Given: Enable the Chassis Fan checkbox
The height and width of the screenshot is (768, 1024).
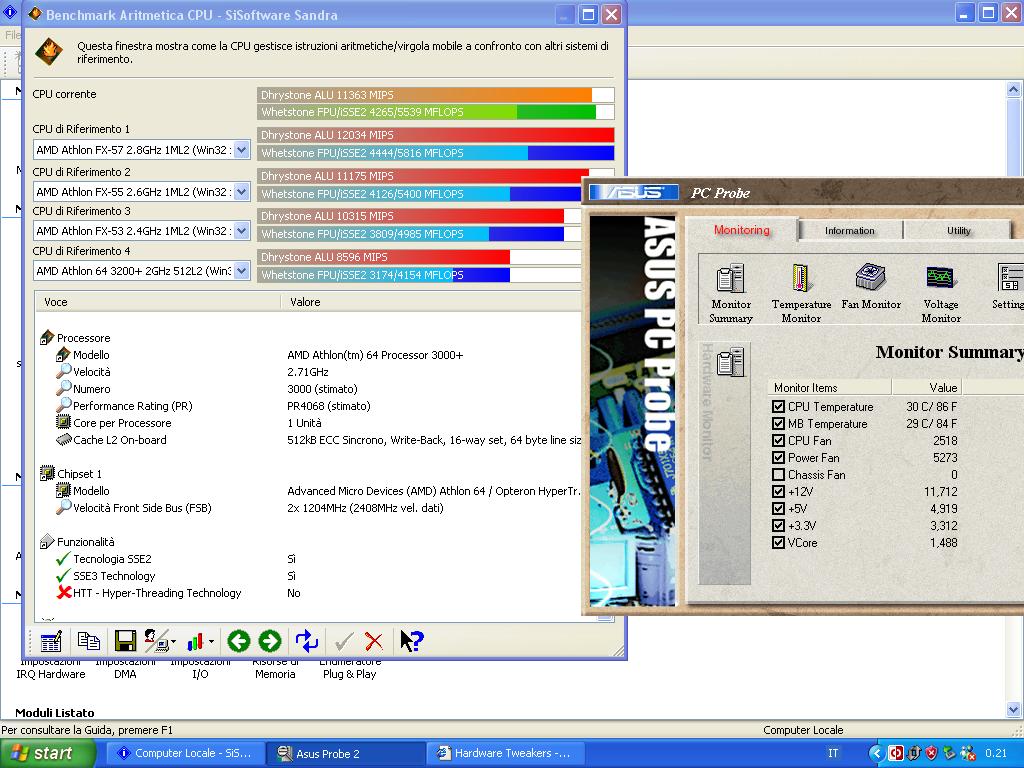Looking at the screenshot, I should pos(778,474).
